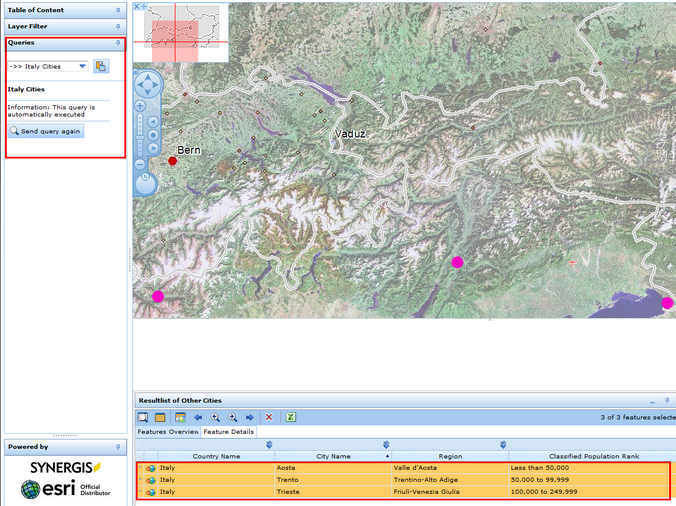Click the filter icon above Country Name column
This screenshot has height=506, width=676.
click(x=269, y=444)
